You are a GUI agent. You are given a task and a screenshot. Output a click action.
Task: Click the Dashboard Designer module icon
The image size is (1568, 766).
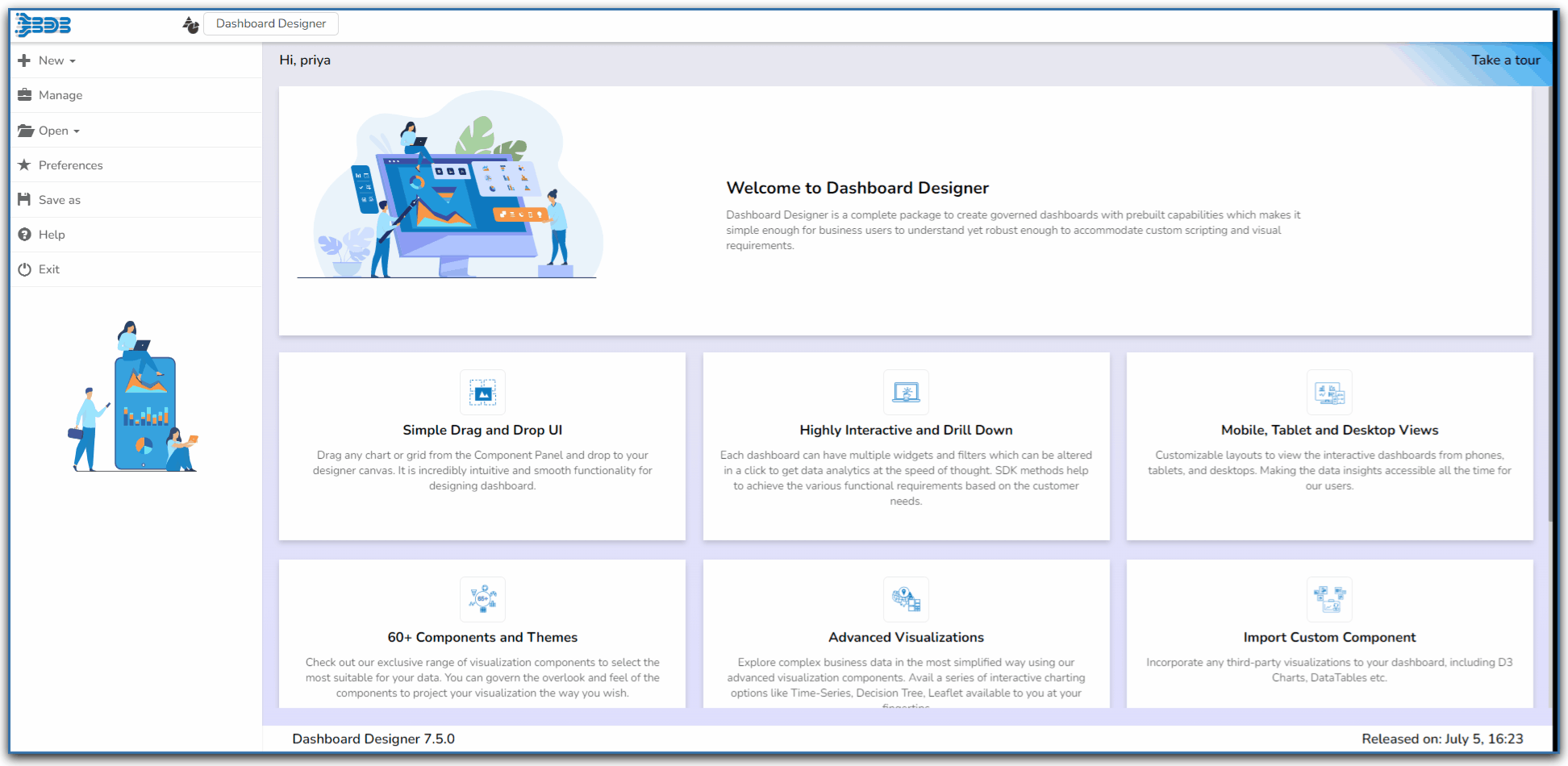point(190,25)
